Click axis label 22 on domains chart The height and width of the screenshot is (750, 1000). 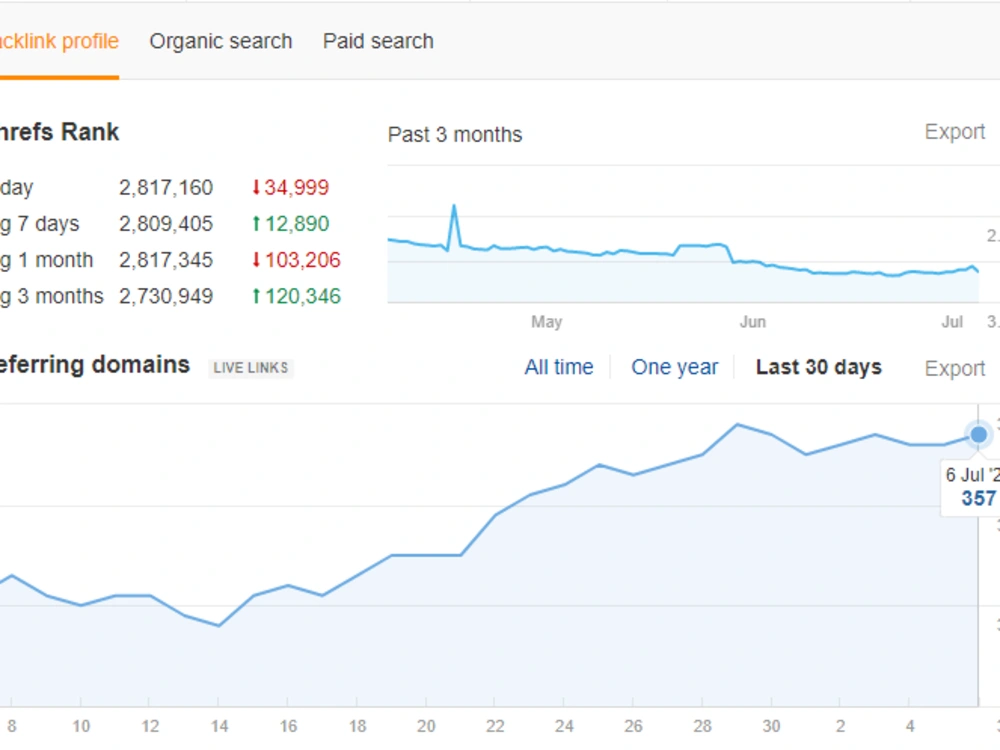coord(495,726)
